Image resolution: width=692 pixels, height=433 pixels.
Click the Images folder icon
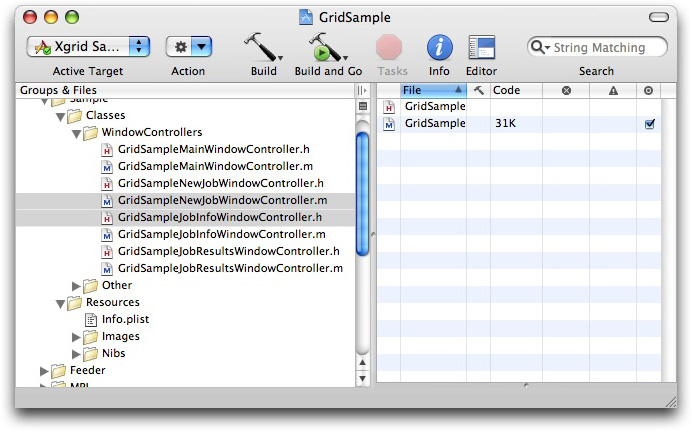pyautogui.click(x=90, y=337)
